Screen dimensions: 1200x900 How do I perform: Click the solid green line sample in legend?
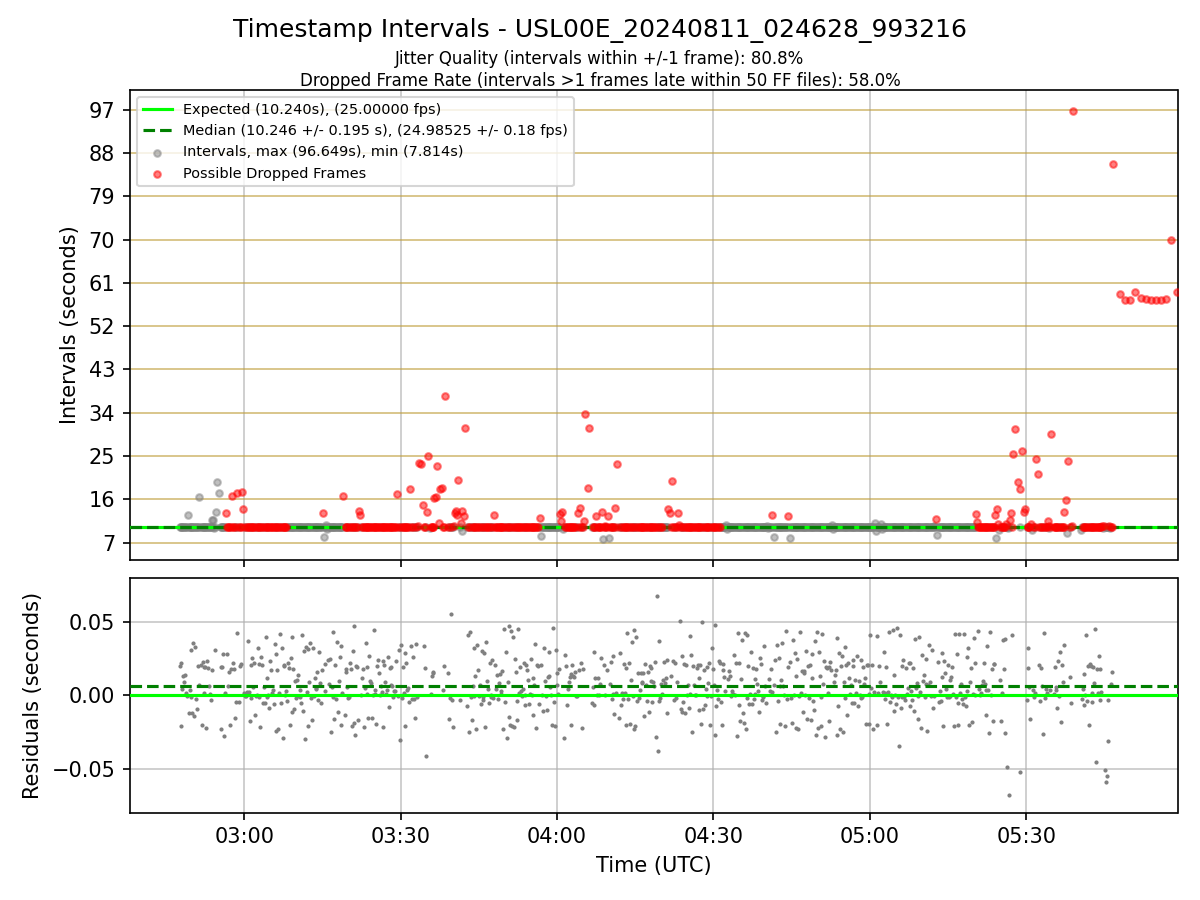click(158, 109)
